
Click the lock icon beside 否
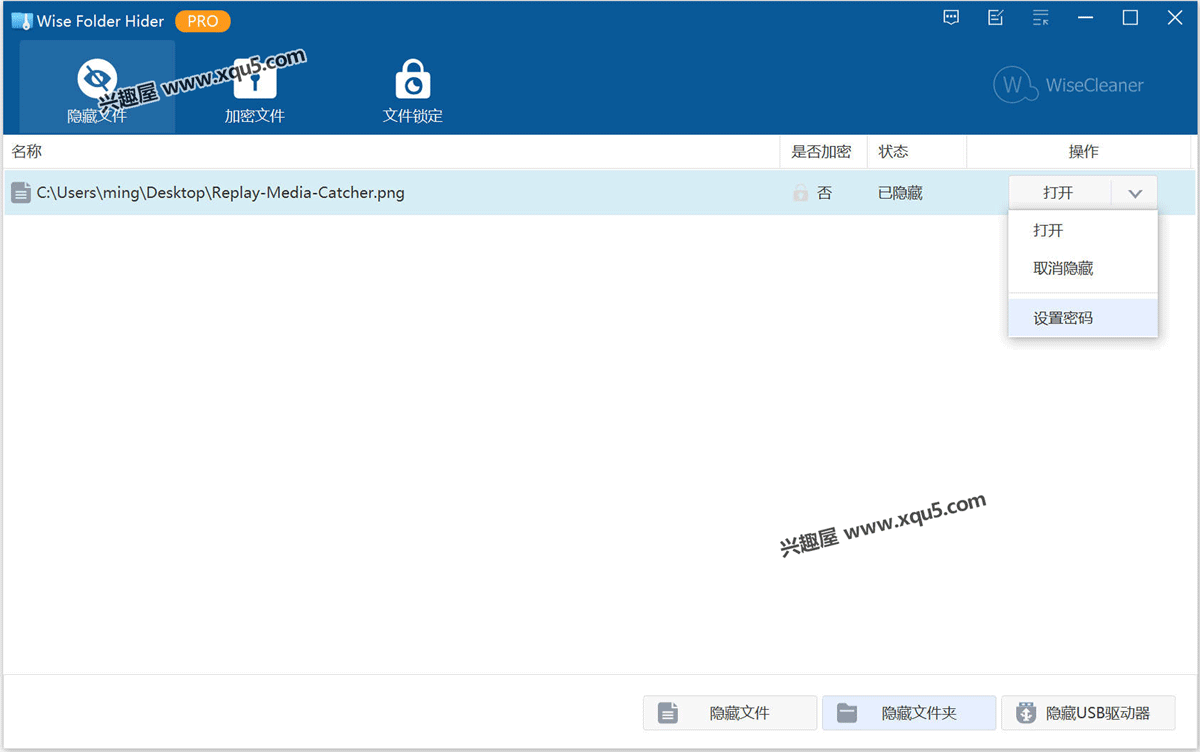coord(800,193)
